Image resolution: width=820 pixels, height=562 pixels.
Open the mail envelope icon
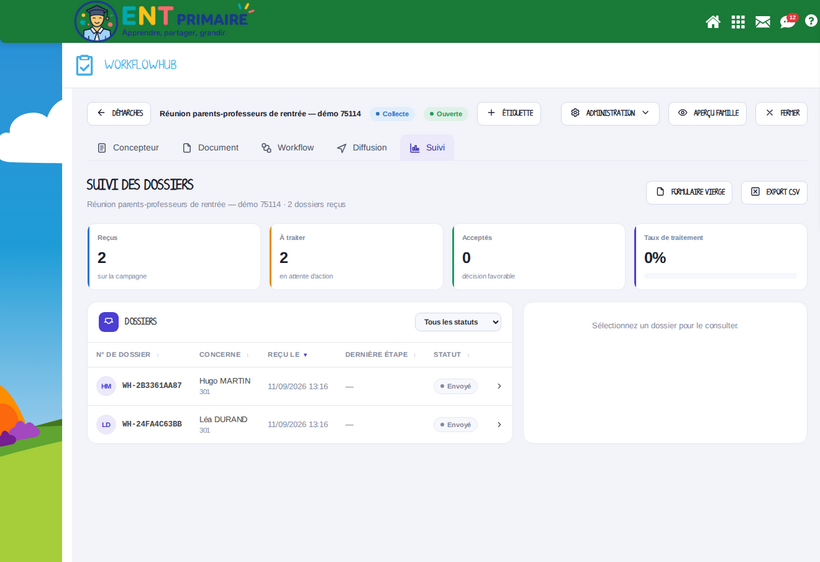point(762,22)
